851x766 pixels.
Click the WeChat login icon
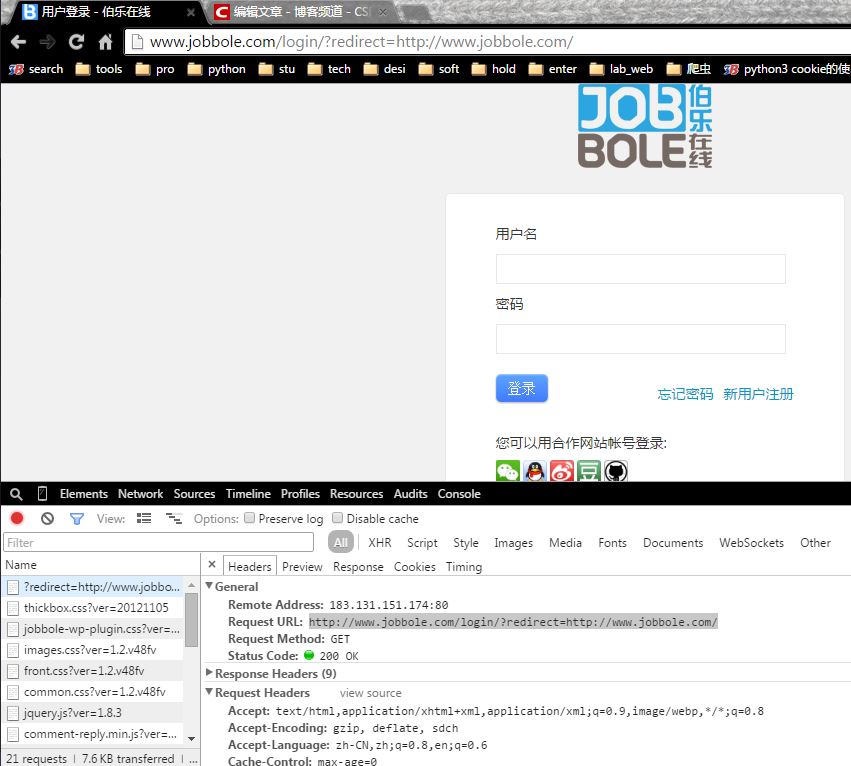(508, 471)
